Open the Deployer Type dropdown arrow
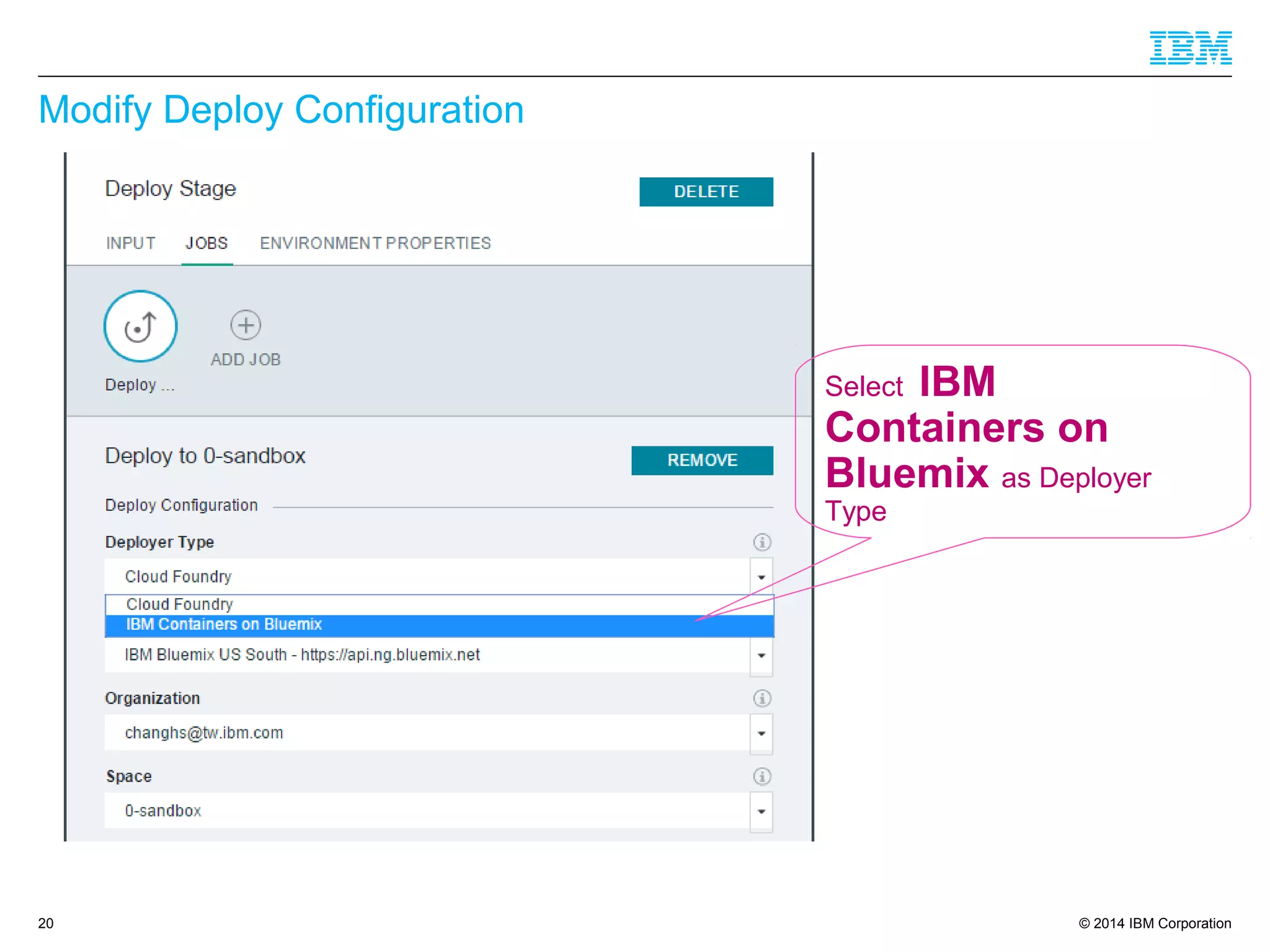 [762, 577]
